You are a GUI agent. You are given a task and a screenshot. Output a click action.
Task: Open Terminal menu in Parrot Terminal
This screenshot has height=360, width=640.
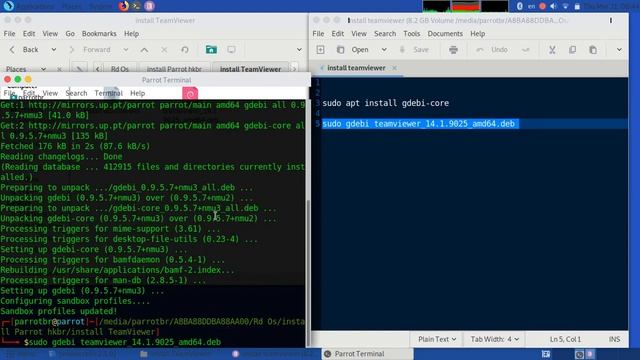(109, 93)
